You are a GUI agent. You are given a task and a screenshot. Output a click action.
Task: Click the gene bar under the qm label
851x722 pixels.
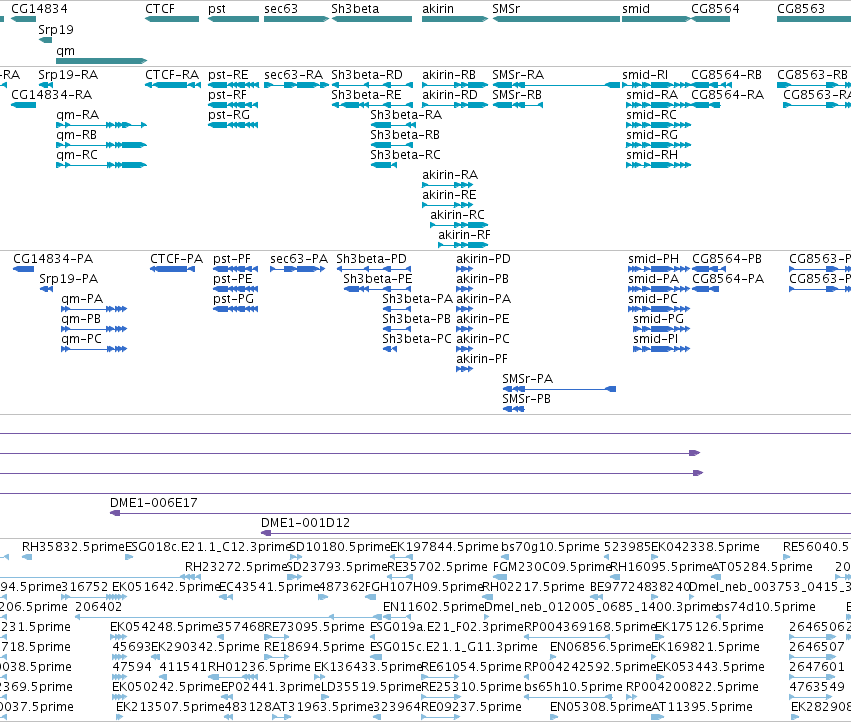[x=101, y=61]
